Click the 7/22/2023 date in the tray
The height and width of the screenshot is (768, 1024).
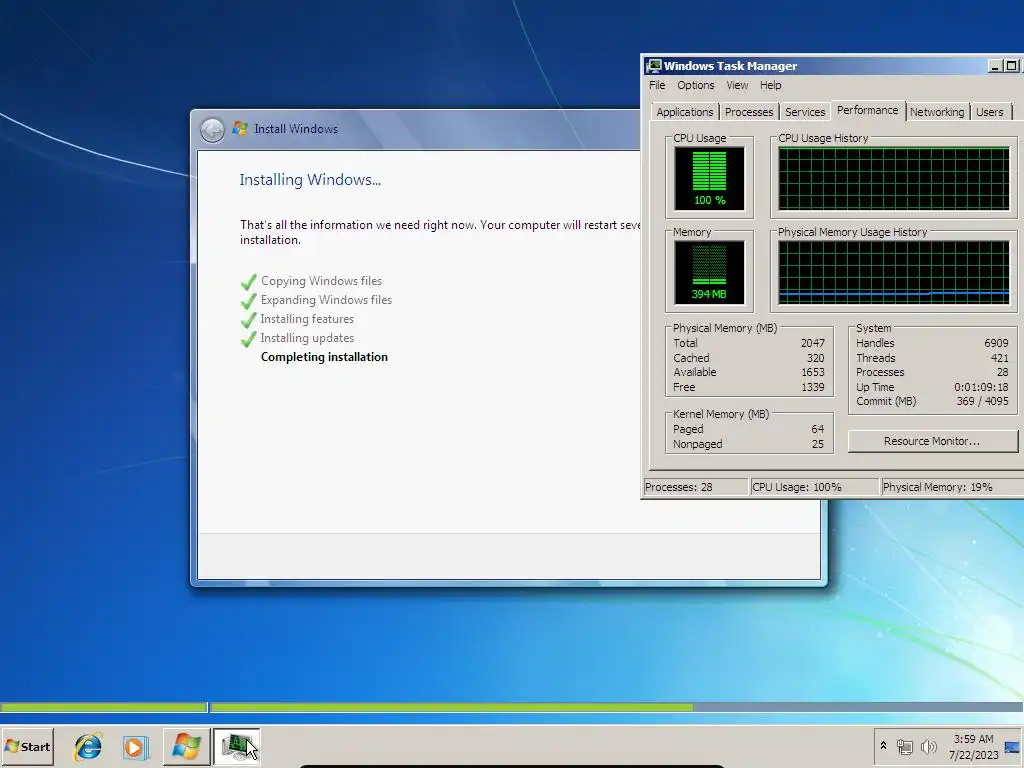973,755
